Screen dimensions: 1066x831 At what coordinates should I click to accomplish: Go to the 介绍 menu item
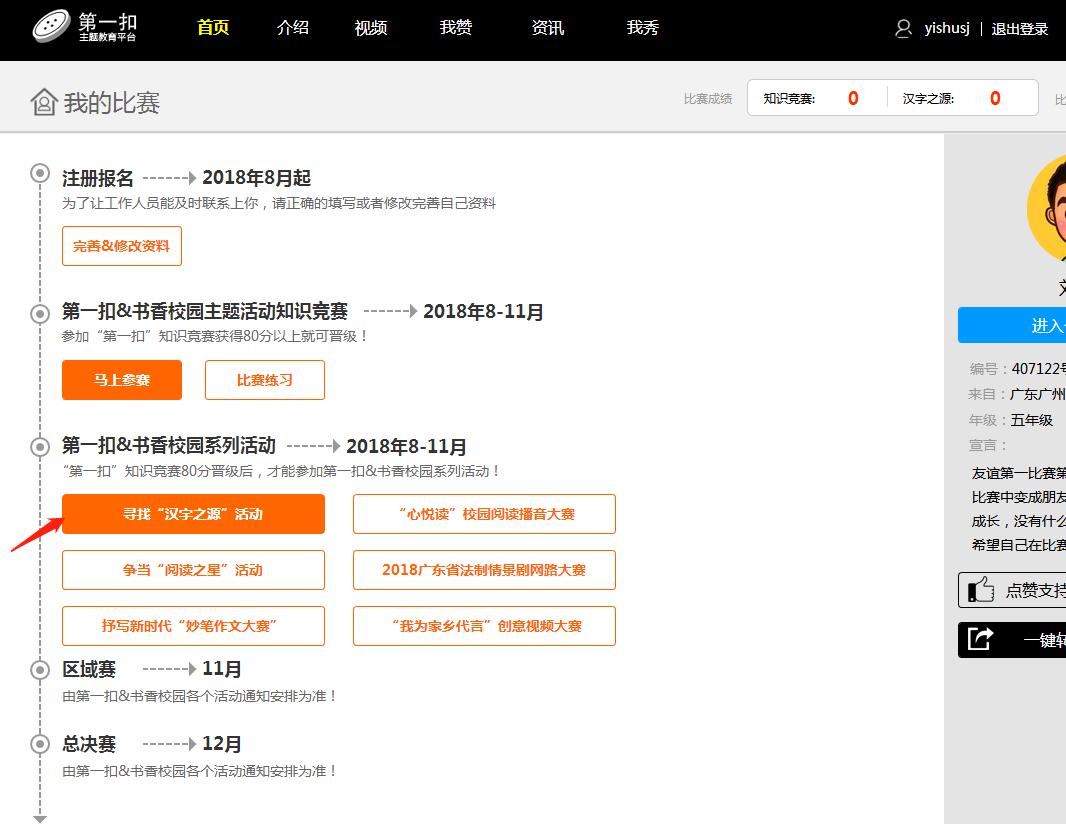[x=293, y=28]
